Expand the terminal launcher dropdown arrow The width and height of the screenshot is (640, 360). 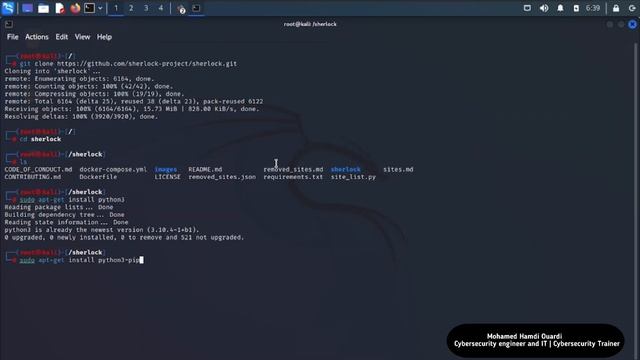(100, 8)
